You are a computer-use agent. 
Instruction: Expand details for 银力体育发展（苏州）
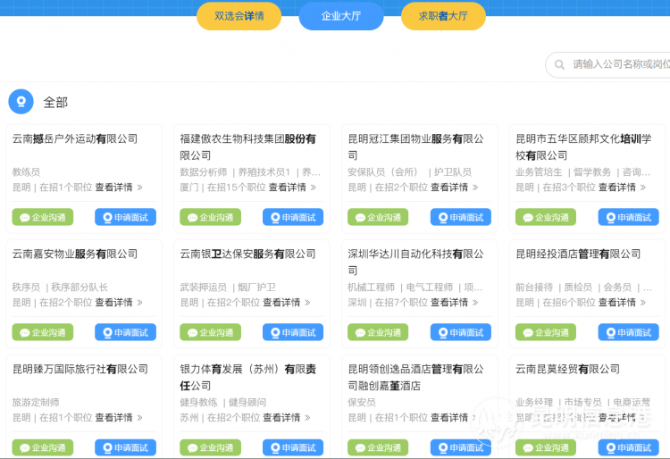point(286,418)
